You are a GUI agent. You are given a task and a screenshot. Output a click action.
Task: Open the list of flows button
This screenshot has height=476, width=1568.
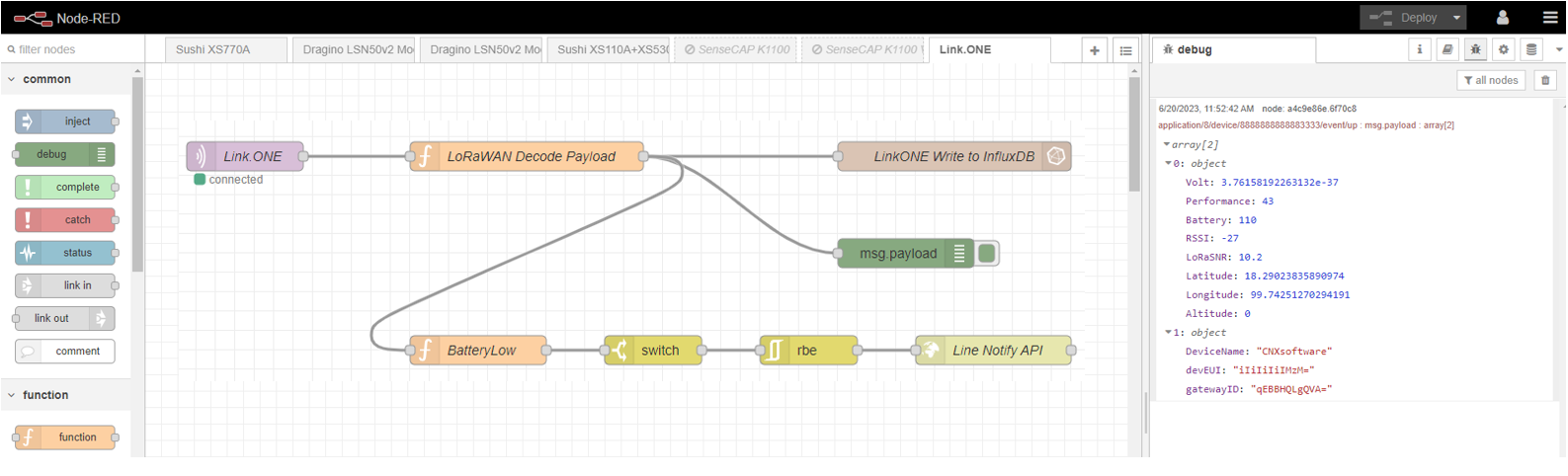click(1125, 50)
